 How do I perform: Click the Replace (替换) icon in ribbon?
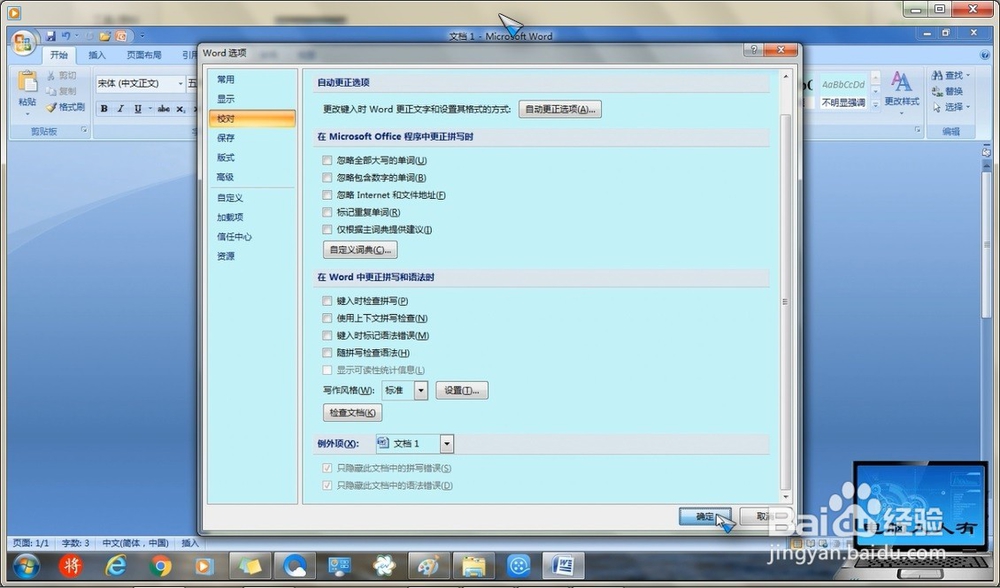tap(937, 91)
